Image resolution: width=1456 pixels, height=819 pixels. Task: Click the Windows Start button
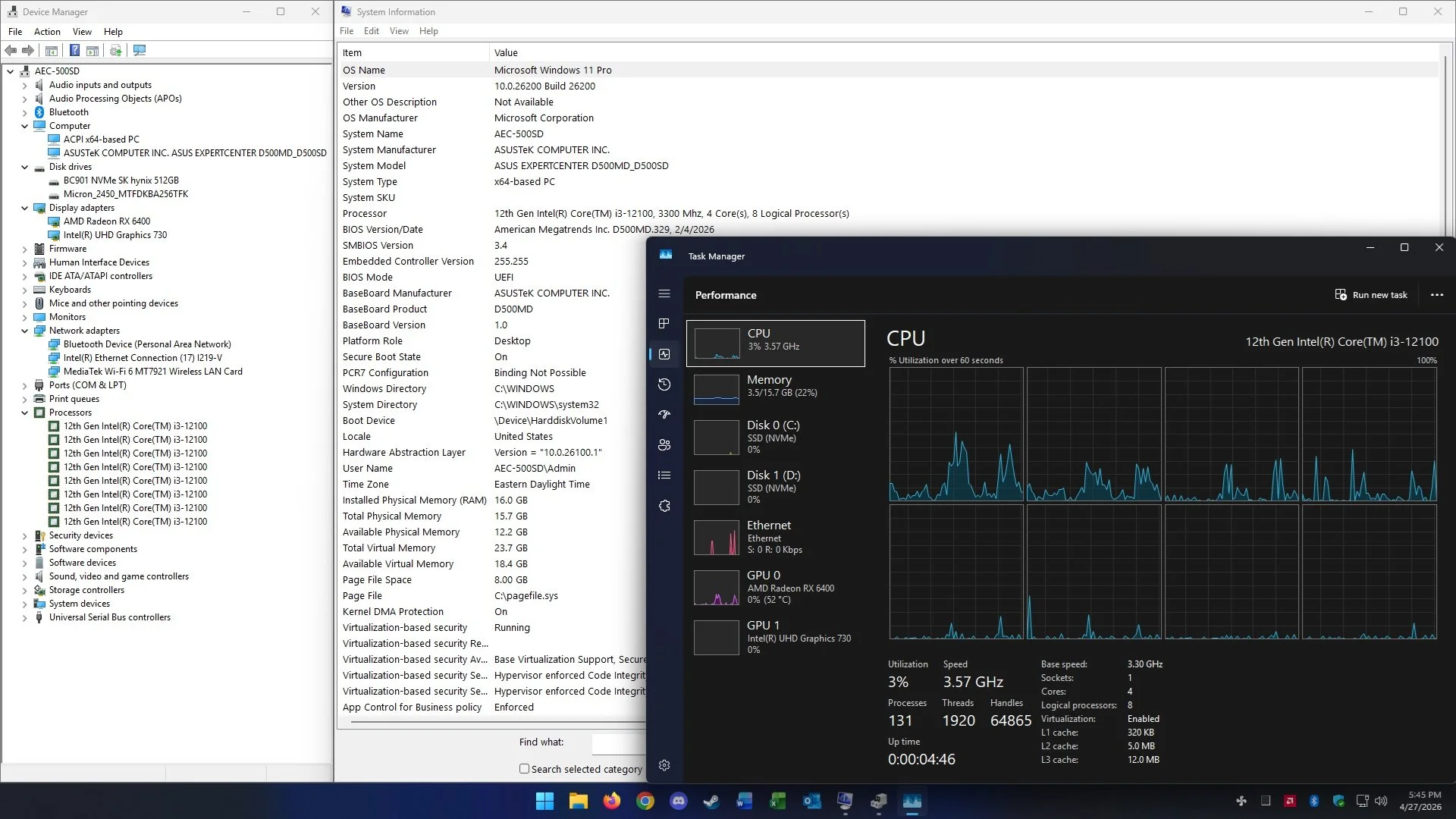point(544,802)
